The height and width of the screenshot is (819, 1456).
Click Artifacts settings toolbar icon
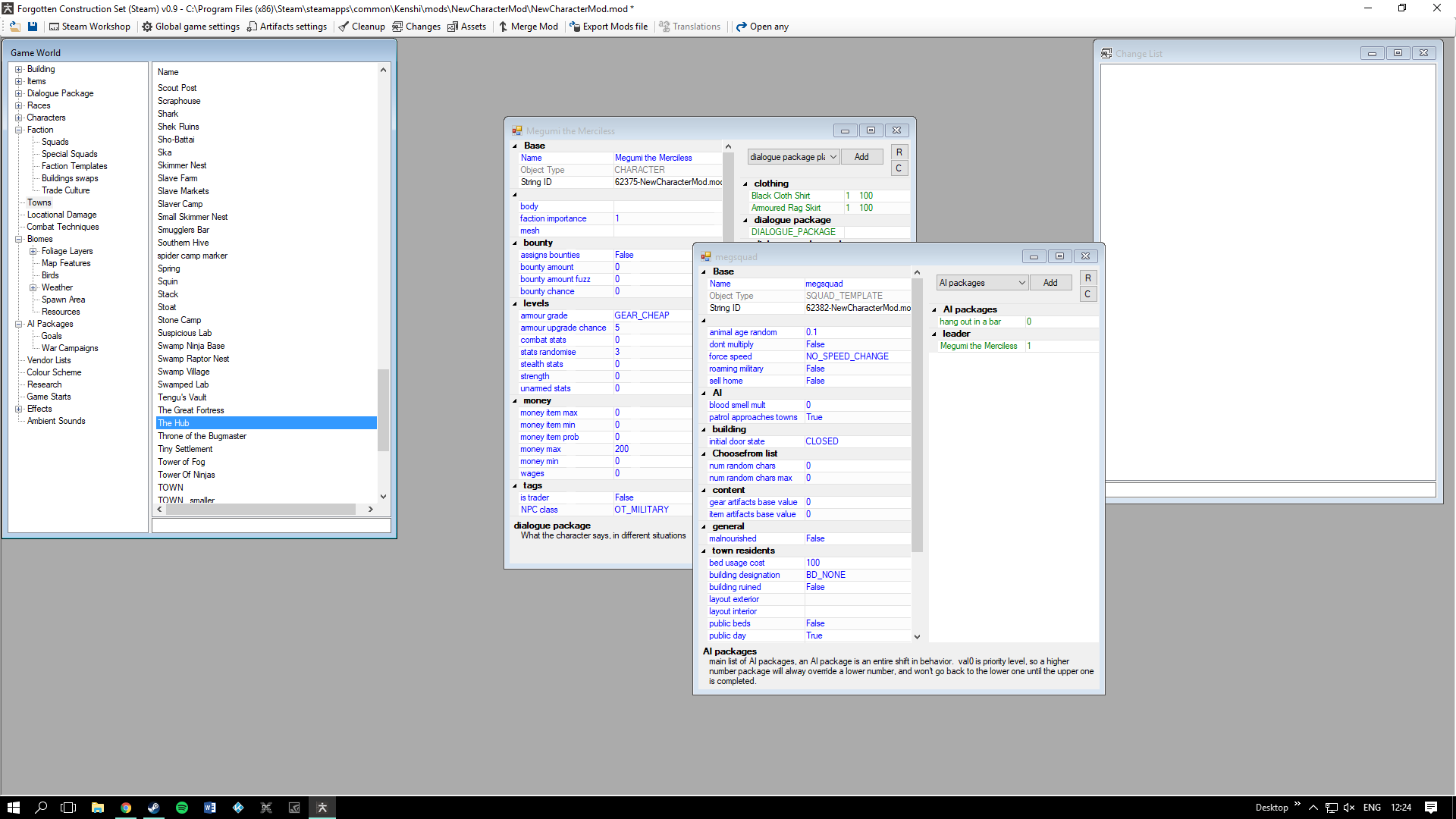[x=252, y=27]
